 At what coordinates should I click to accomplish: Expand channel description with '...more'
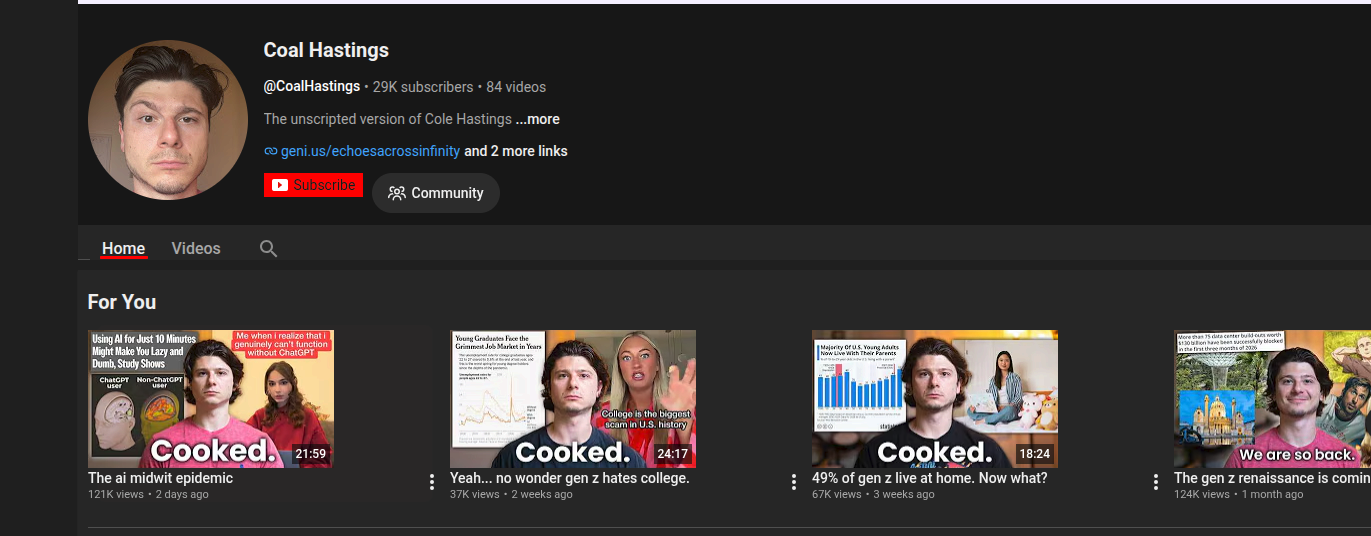coord(538,119)
